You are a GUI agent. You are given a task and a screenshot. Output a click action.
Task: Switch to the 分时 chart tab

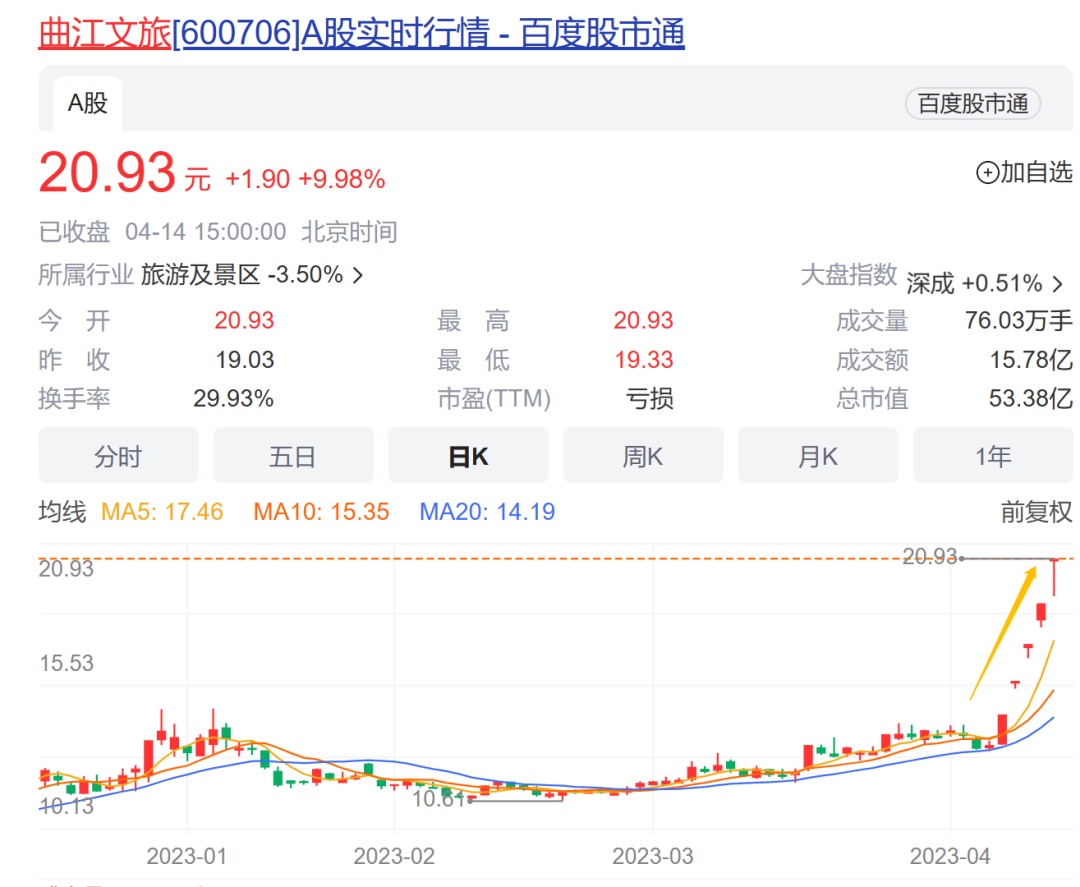118,456
